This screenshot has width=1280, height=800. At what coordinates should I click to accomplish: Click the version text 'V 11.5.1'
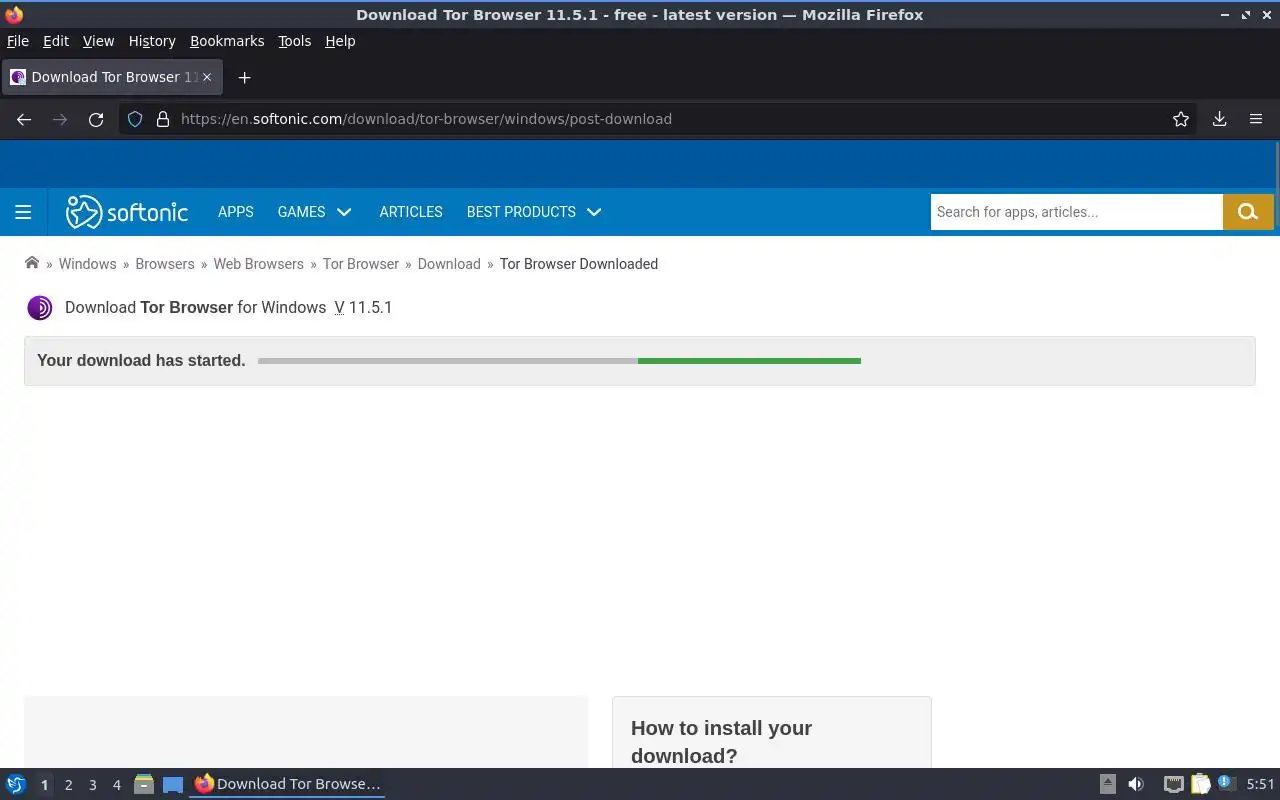[x=363, y=308]
